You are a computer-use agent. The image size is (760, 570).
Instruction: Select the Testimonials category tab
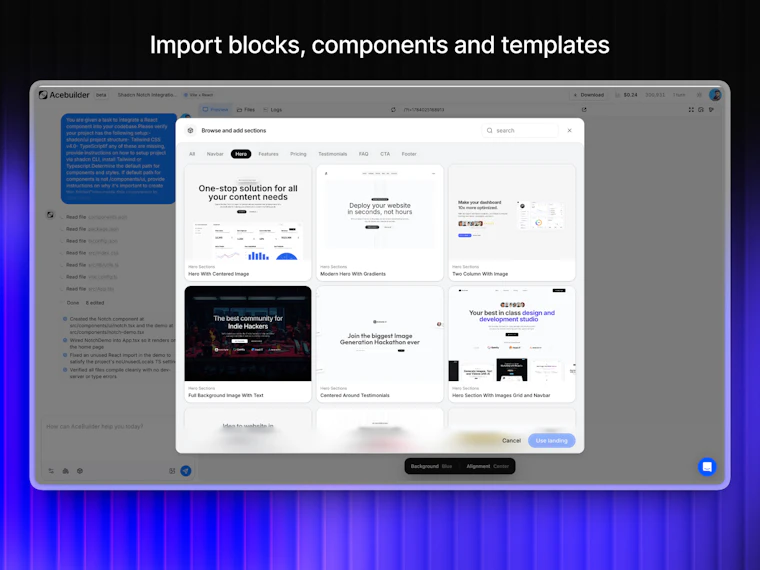(x=332, y=154)
